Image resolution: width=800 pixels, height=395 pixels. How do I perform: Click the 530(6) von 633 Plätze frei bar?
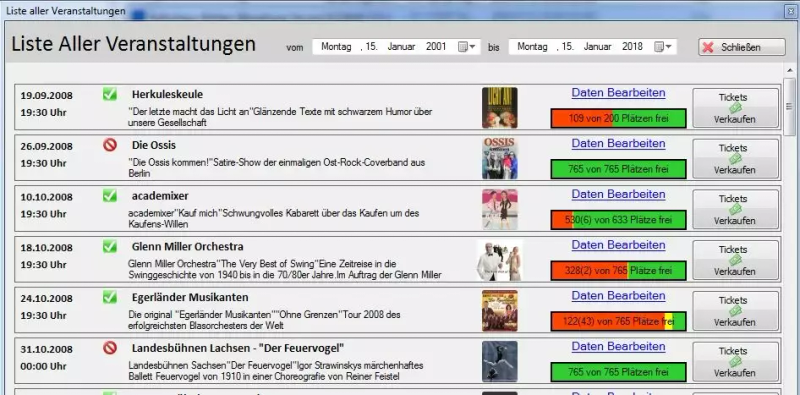coord(618,220)
